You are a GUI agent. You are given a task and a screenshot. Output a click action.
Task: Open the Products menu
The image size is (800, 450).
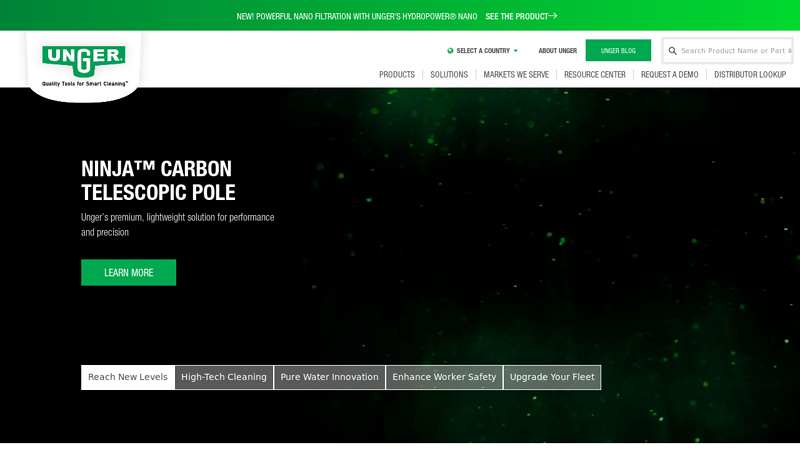397,75
